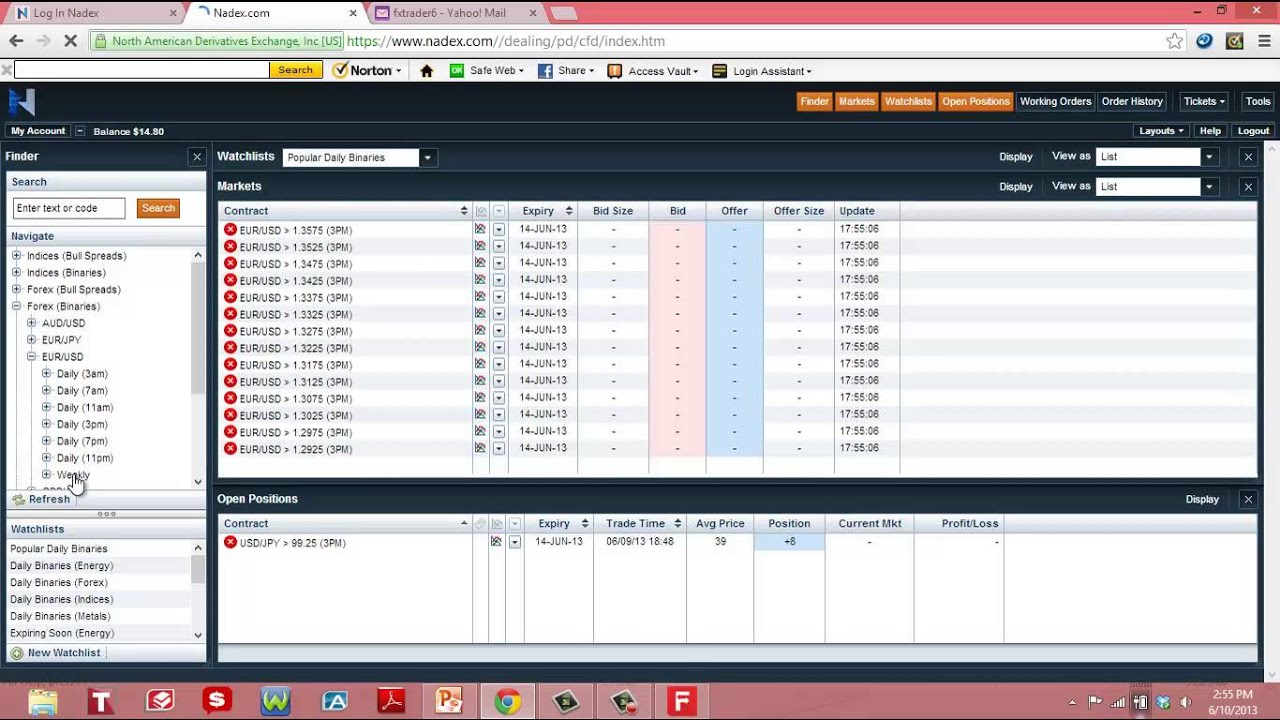Viewport: 1280px width, 720px height.
Task: Click the Logout button
Action: pos(1253,131)
